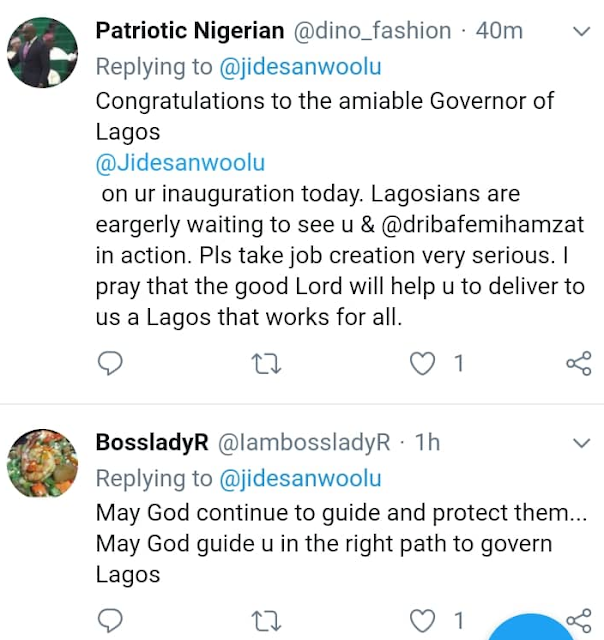Click the Patriotic Nigerian display name

[x=190, y=31]
